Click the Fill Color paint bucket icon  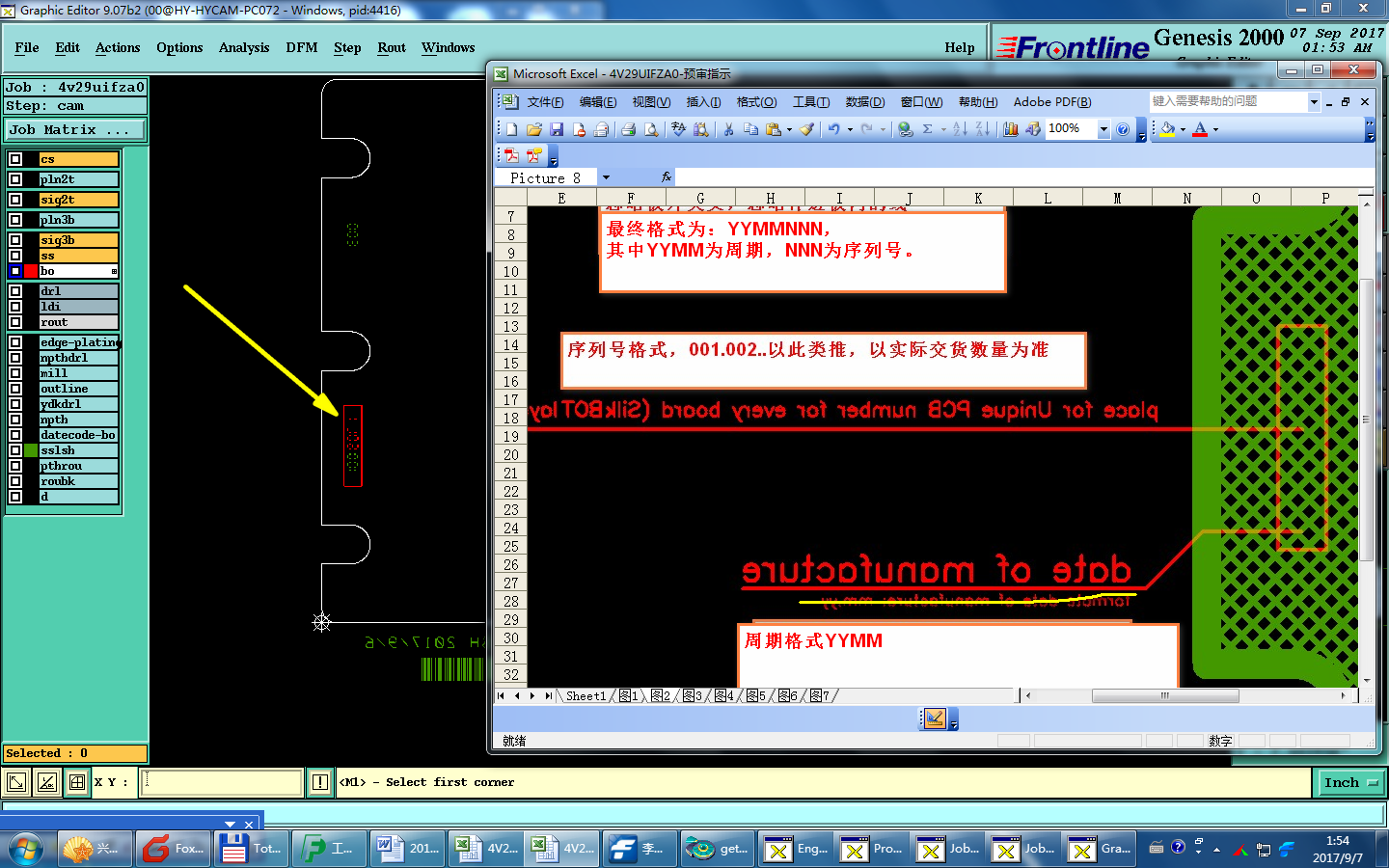coord(1168,129)
